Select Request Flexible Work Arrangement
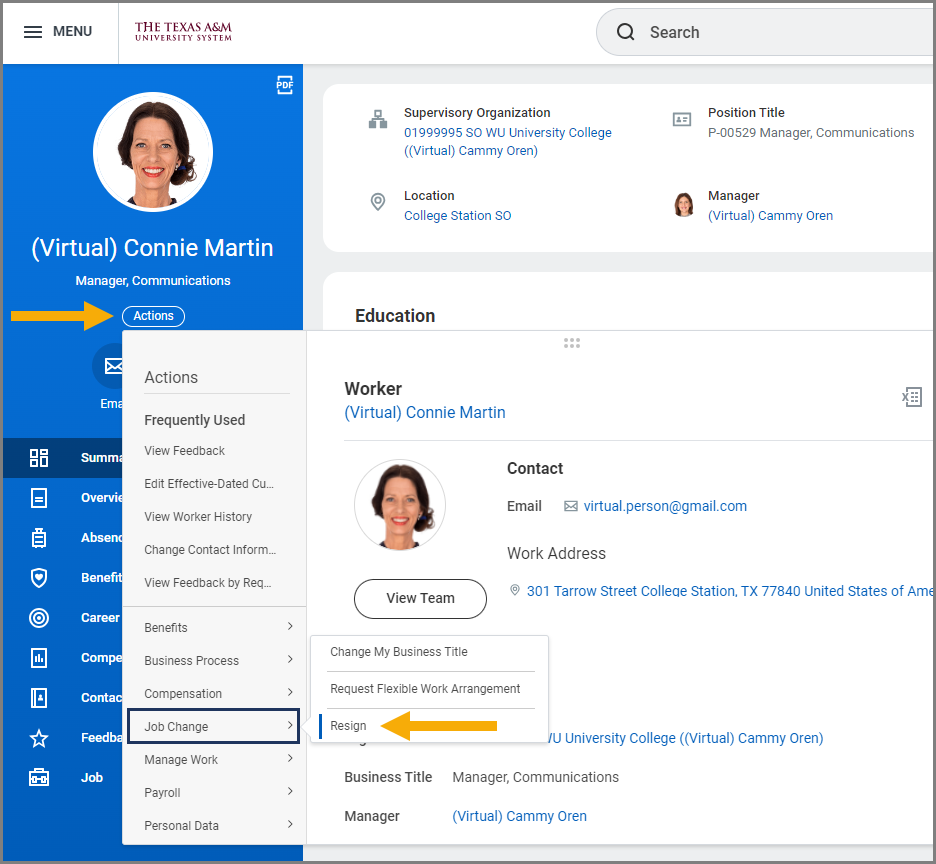Viewport: 936px width, 864px height. point(425,689)
